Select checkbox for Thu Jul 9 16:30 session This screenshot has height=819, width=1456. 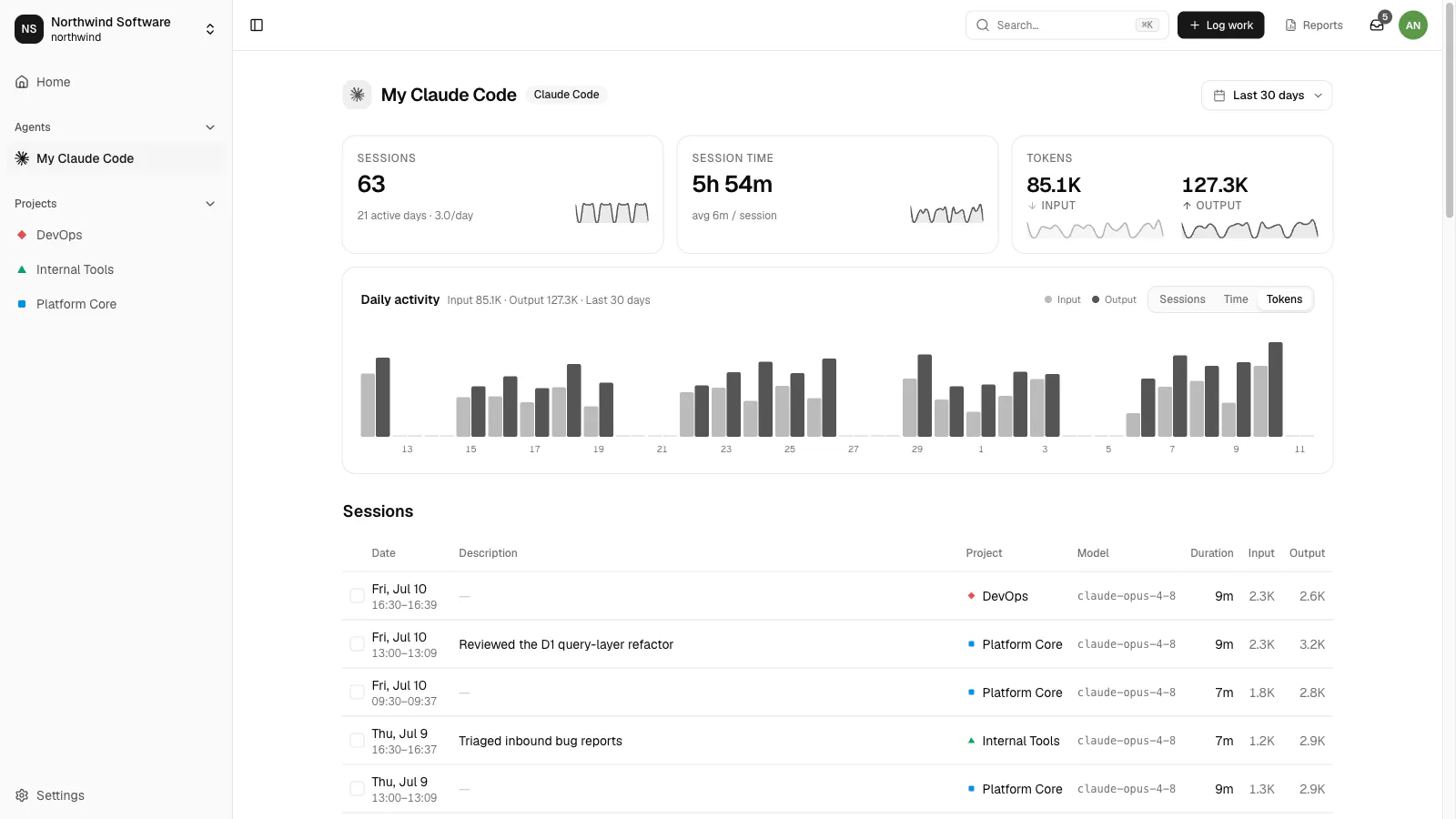(x=358, y=741)
